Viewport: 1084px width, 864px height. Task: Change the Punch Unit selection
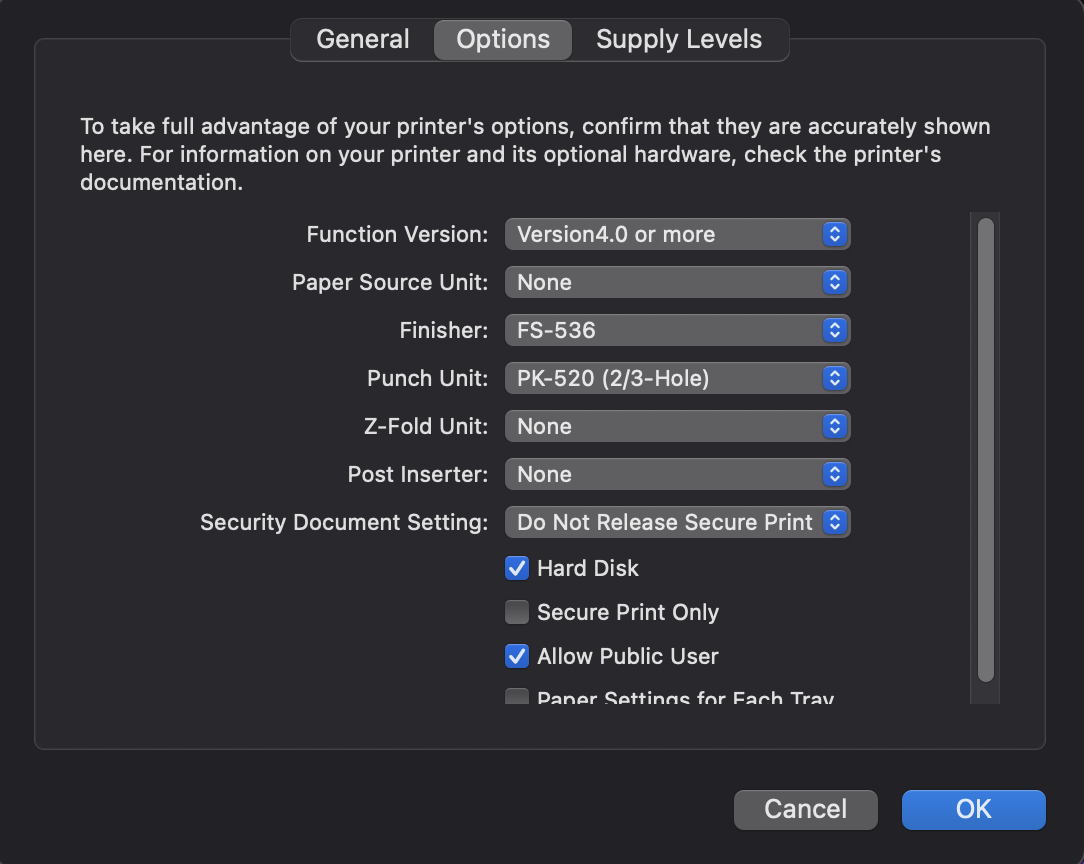pyautogui.click(x=676, y=379)
